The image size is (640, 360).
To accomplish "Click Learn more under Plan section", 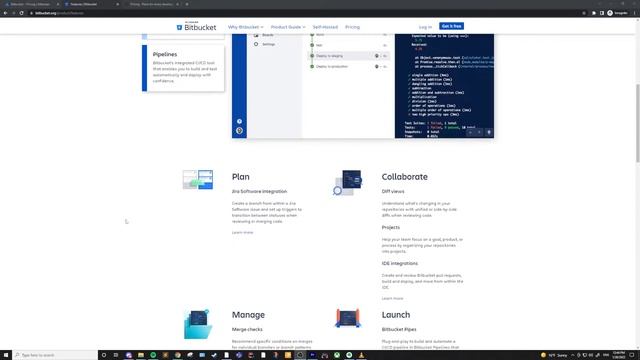I will click(242, 232).
